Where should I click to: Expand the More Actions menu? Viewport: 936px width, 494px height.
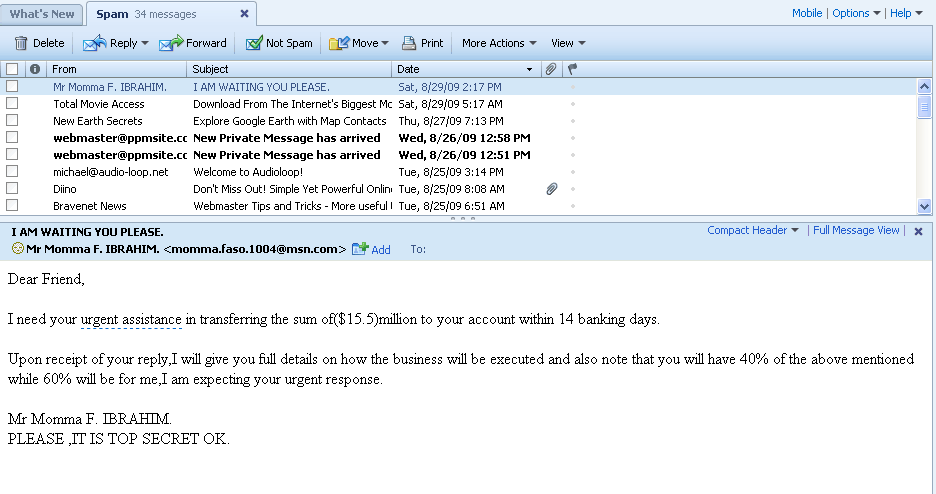499,43
